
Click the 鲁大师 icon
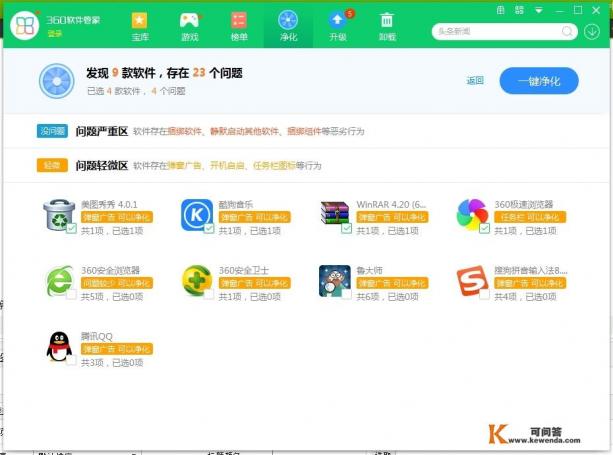[x=335, y=281]
